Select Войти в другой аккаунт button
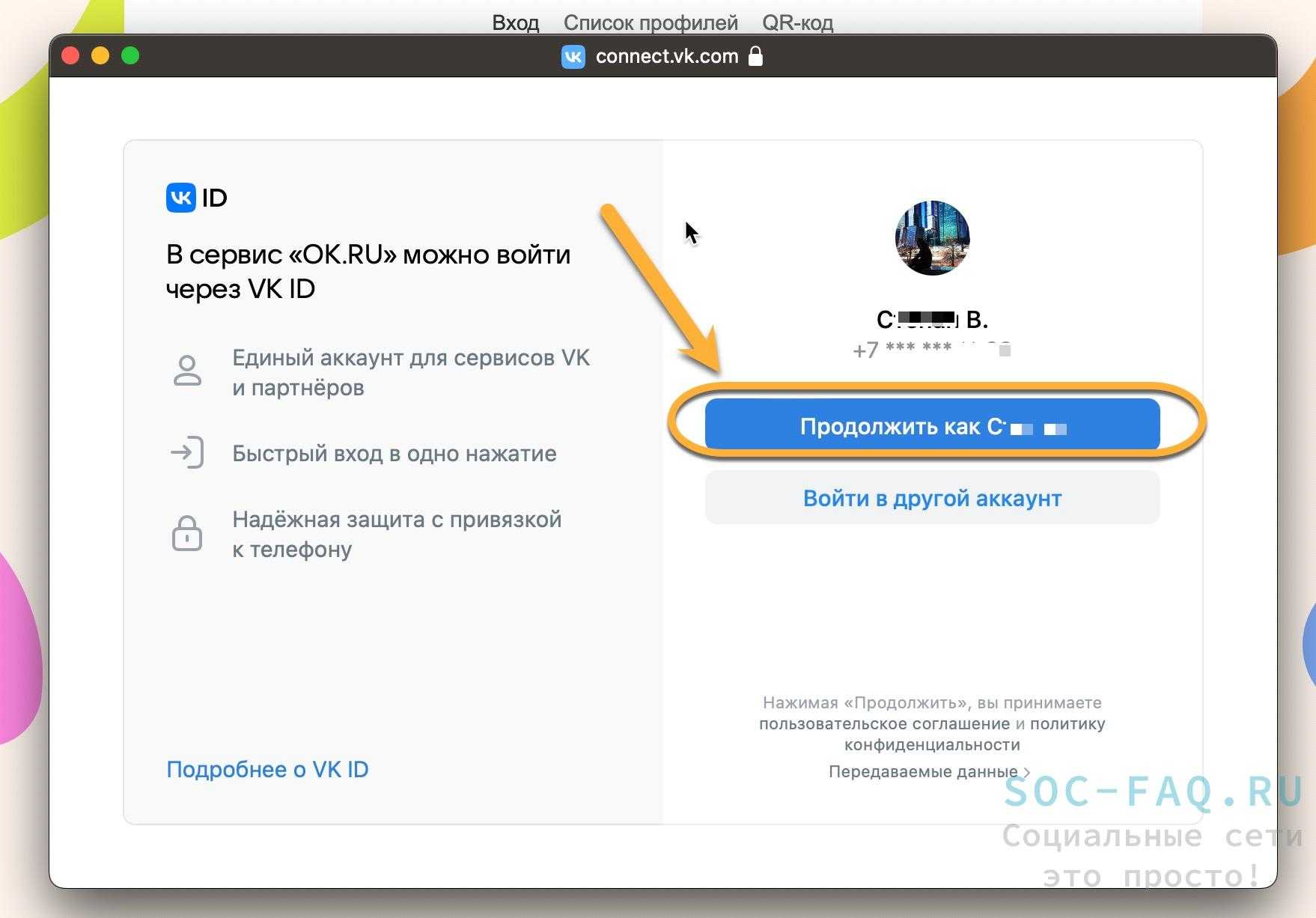1316x918 pixels. [x=932, y=498]
